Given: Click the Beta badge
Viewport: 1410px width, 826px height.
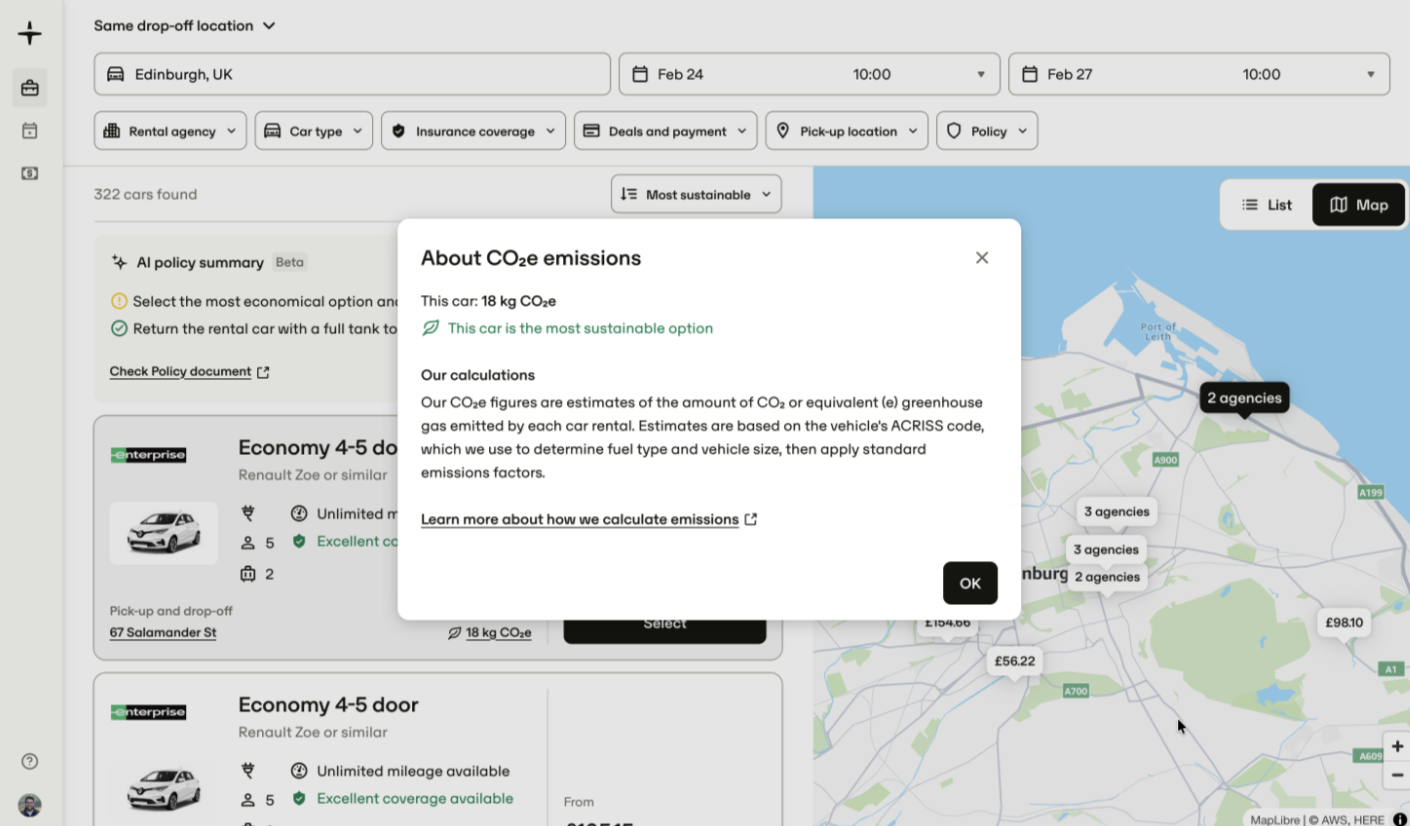Looking at the screenshot, I should point(290,263).
